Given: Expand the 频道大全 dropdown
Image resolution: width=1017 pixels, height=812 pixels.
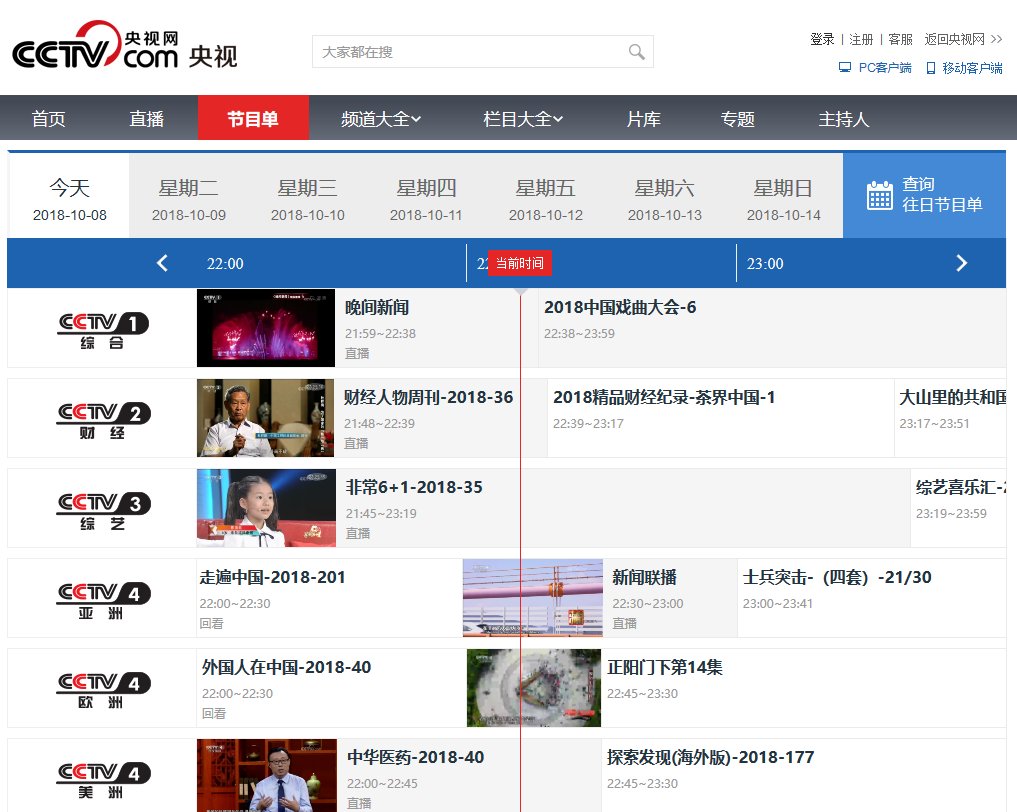Looking at the screenshot, I should tap(381, 117).
